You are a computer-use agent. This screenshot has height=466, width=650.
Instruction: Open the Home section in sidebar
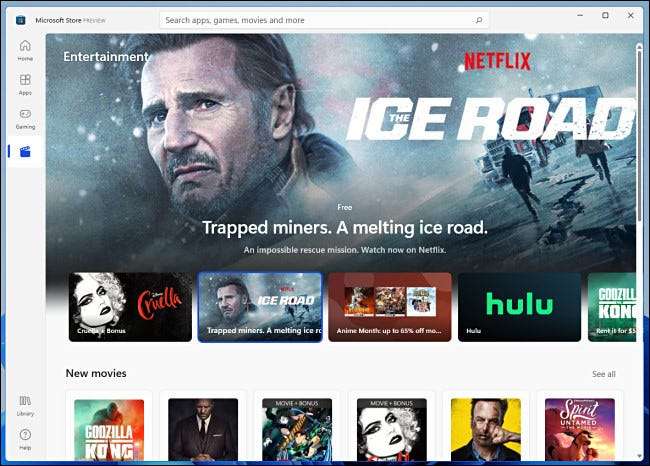[x=25, y=50]
